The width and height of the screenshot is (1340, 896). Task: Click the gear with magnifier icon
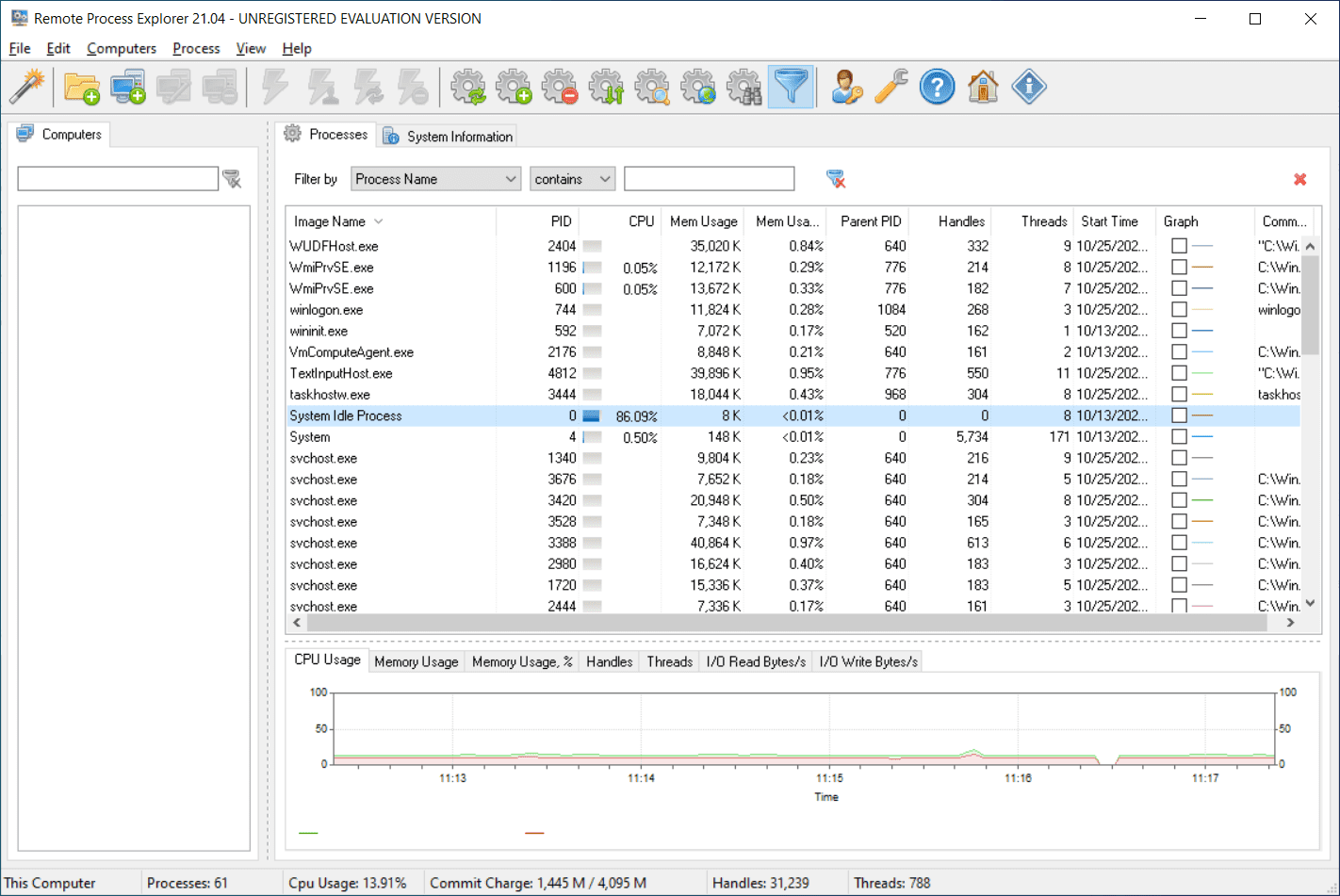[x=653, y=87]
